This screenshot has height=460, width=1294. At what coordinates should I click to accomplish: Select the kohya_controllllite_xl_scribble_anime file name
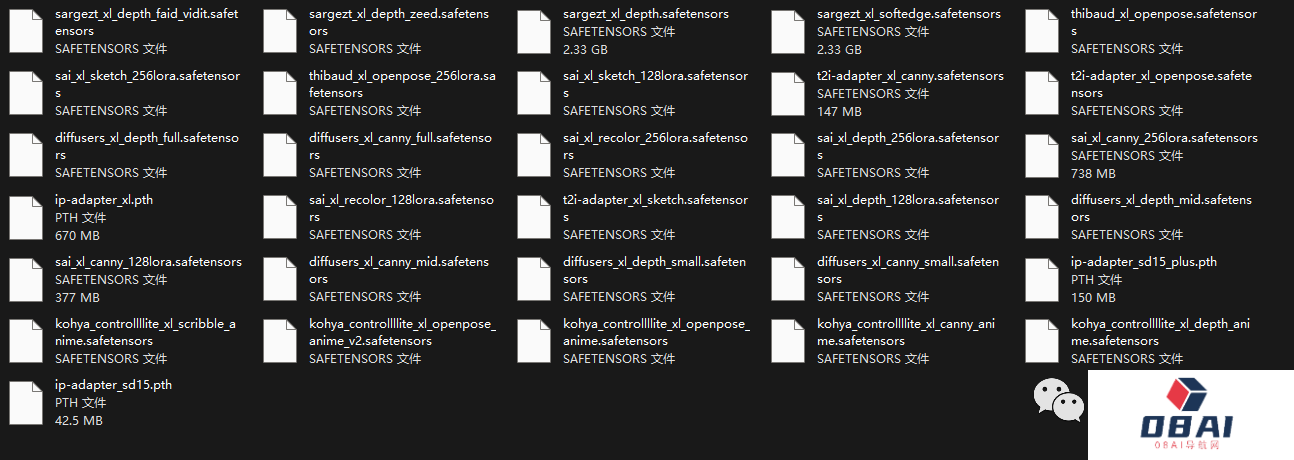(x=146, y=332)
